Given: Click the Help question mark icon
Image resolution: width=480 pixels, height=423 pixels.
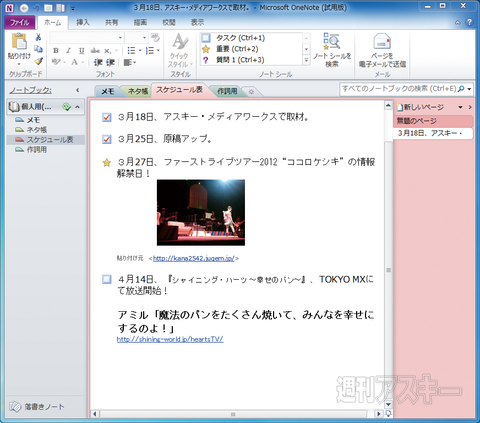Looking at the screenshot, I should [x=469, y=22].
